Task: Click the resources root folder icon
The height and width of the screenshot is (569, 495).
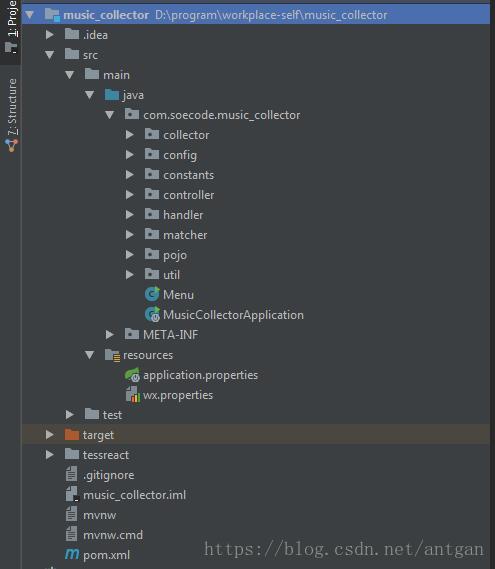Action: (x=112, y=355)
